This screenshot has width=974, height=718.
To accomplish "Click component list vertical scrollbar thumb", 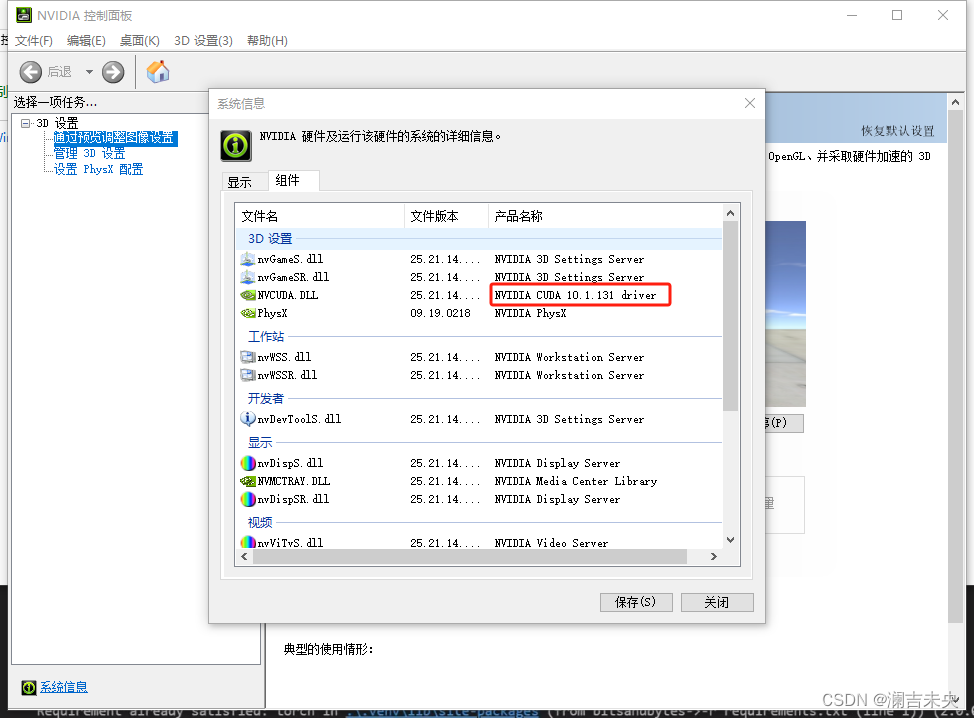I will pyautogui.click(x=730, y=316).
